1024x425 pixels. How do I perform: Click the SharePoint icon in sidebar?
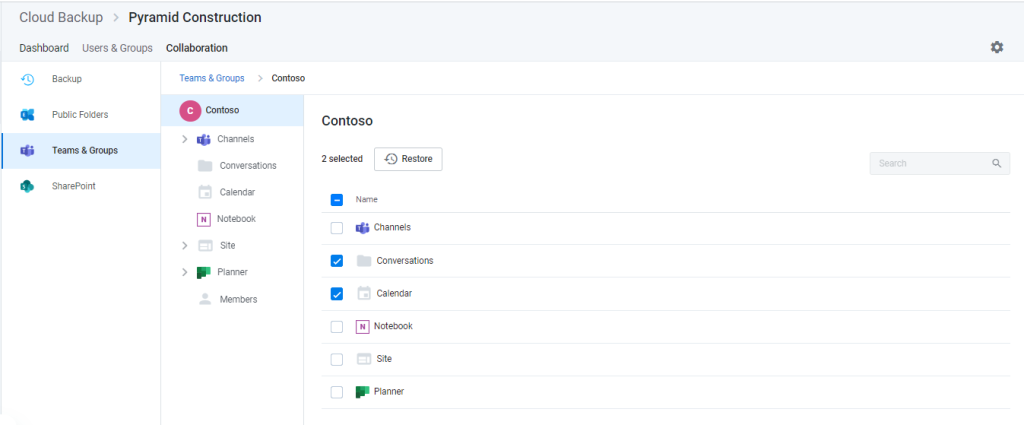pos(27,186)
